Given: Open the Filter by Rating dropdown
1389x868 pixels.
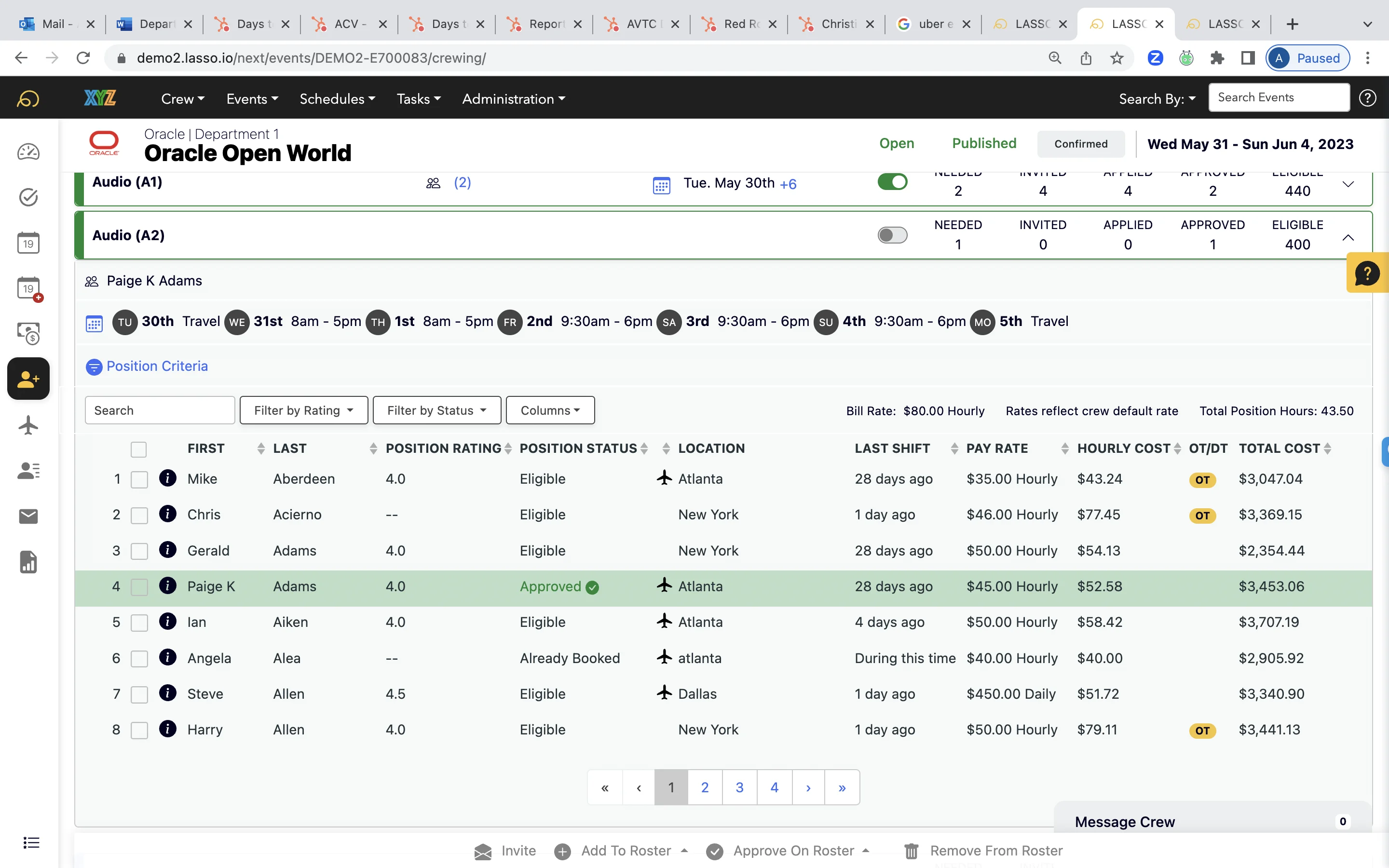Looking at the screenshot, I should pyautogui.click(x=304, y=410).
